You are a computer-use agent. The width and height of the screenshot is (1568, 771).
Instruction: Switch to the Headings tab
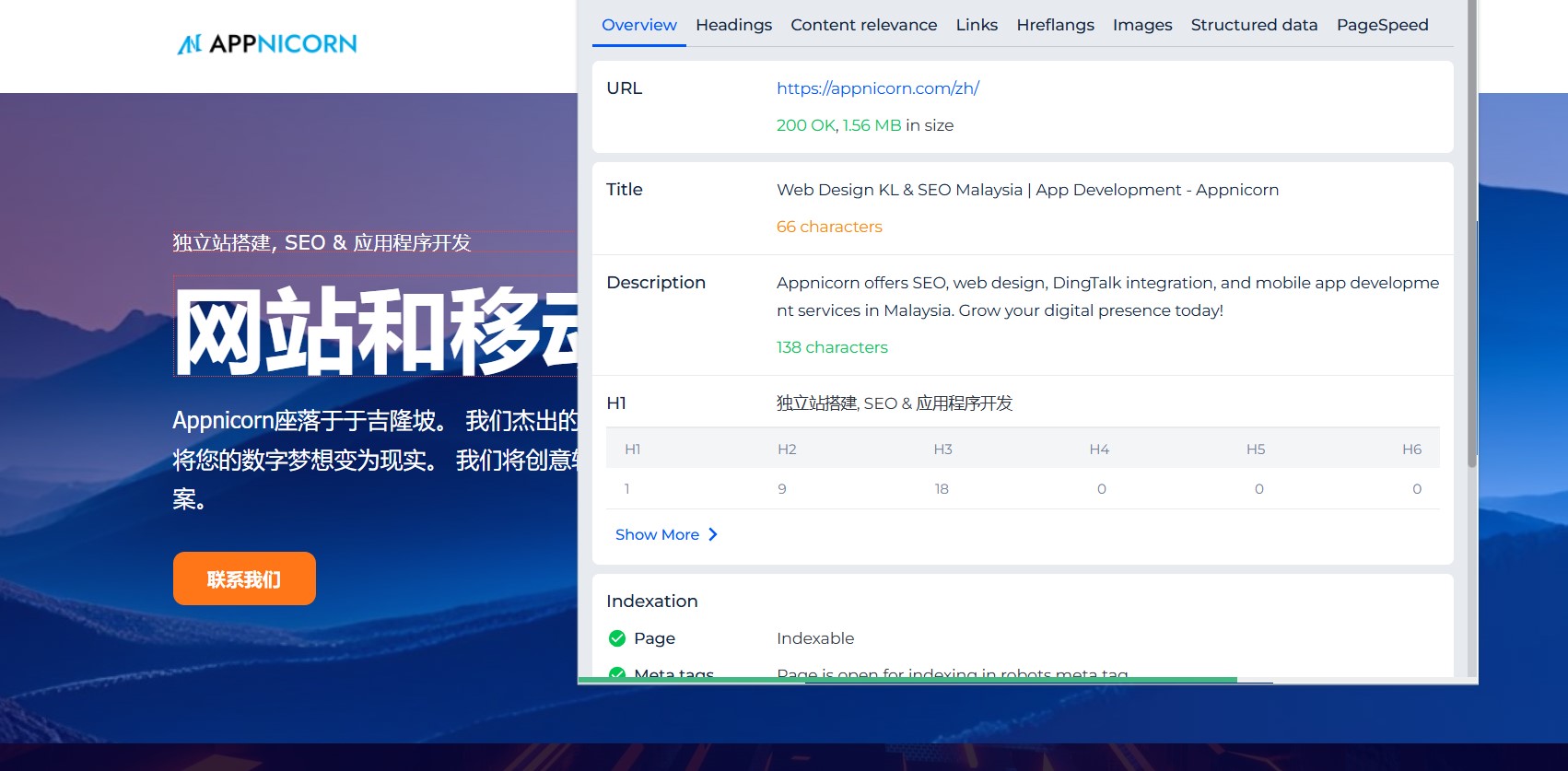[x=733, y=25]
